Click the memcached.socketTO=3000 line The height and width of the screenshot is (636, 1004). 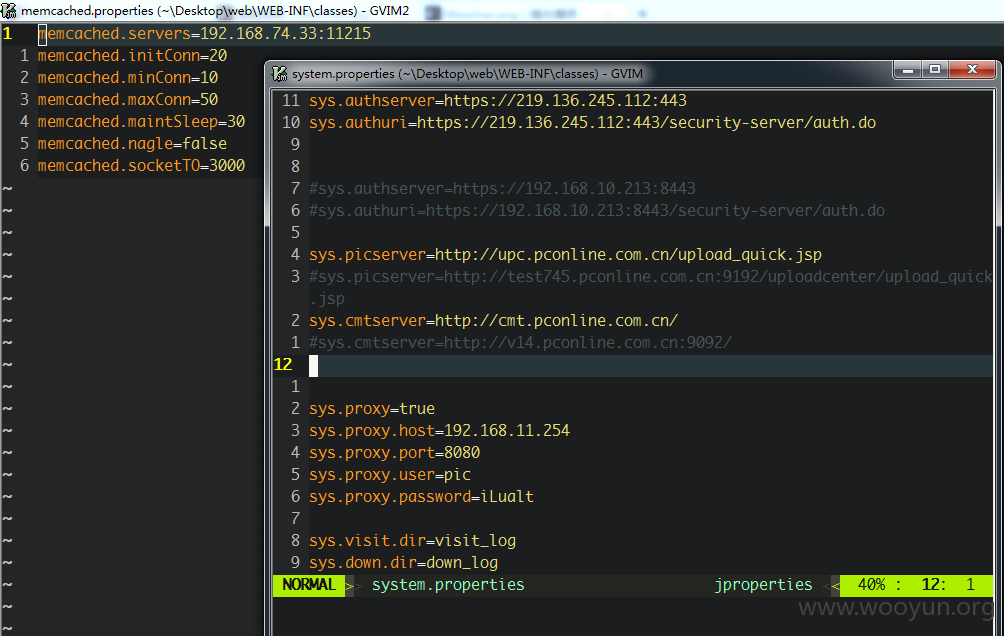click(142, 165)
